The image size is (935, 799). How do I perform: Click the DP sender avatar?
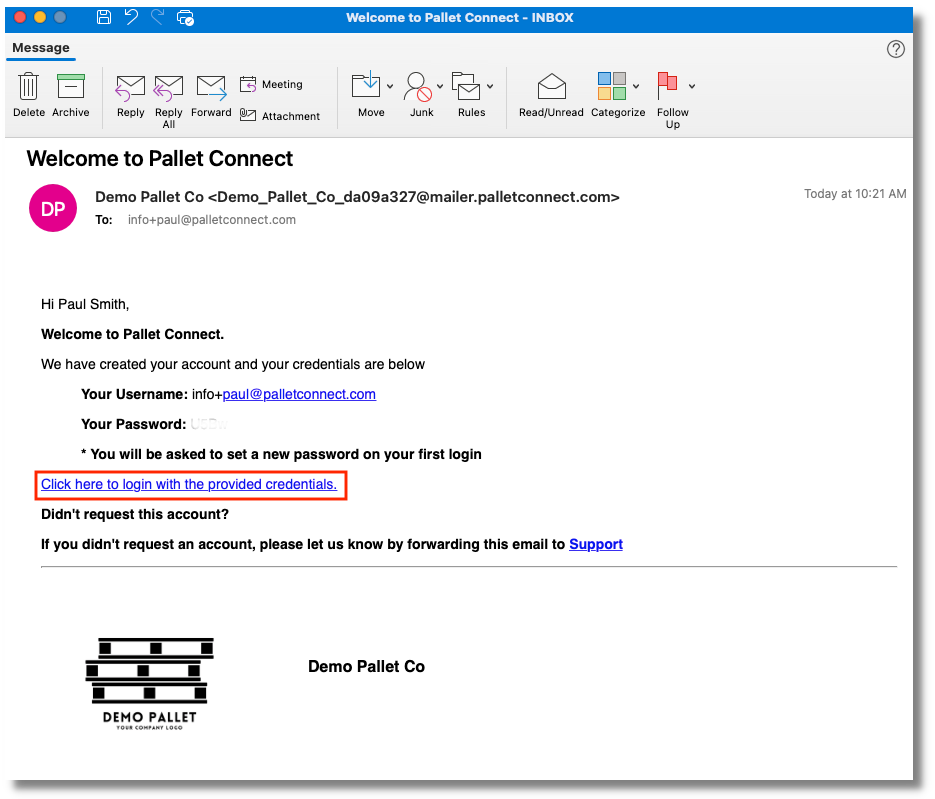point(52,208)
